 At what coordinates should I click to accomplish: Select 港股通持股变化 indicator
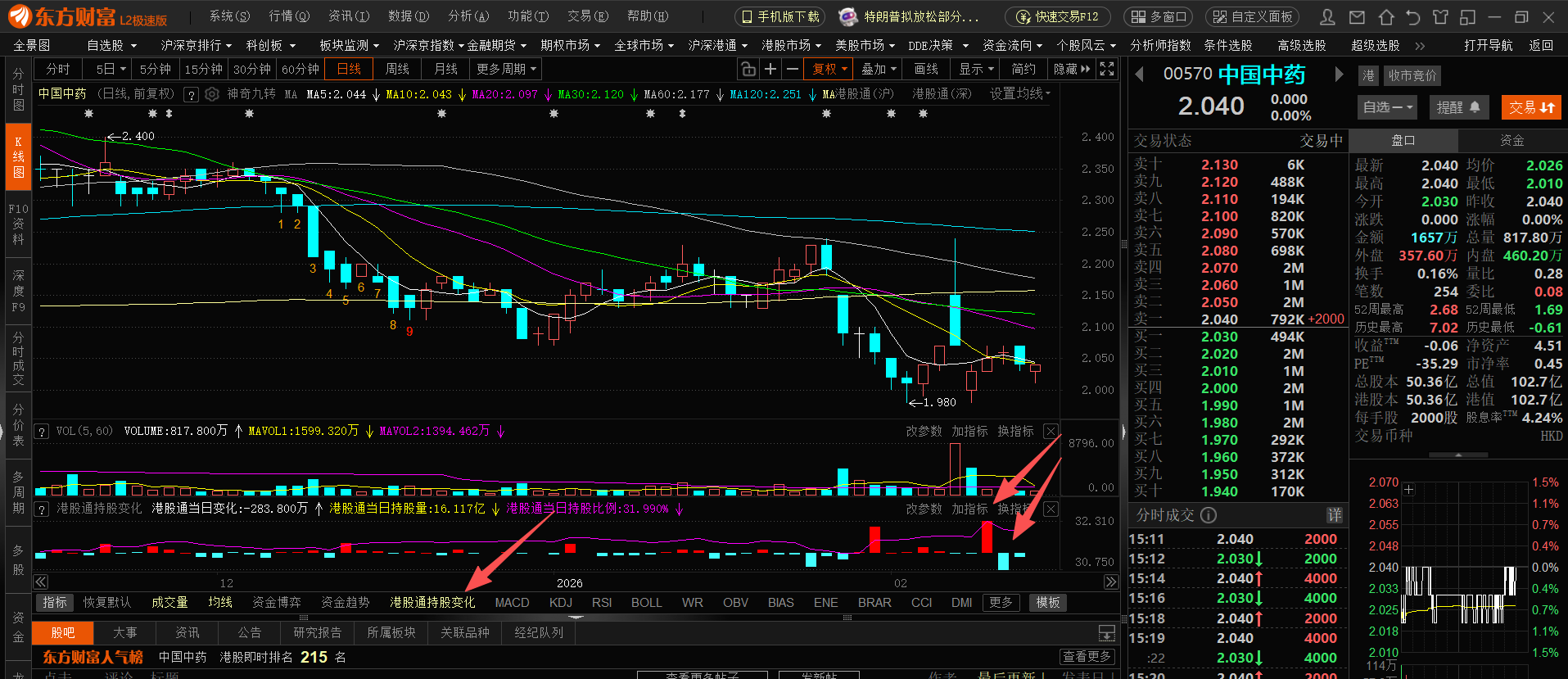(432, 603)
